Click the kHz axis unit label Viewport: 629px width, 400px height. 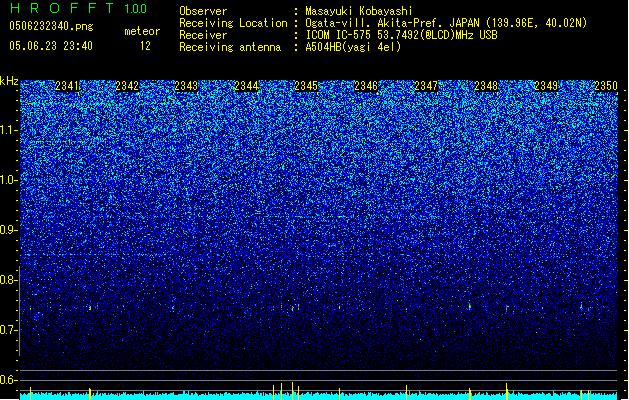point(9,81)
